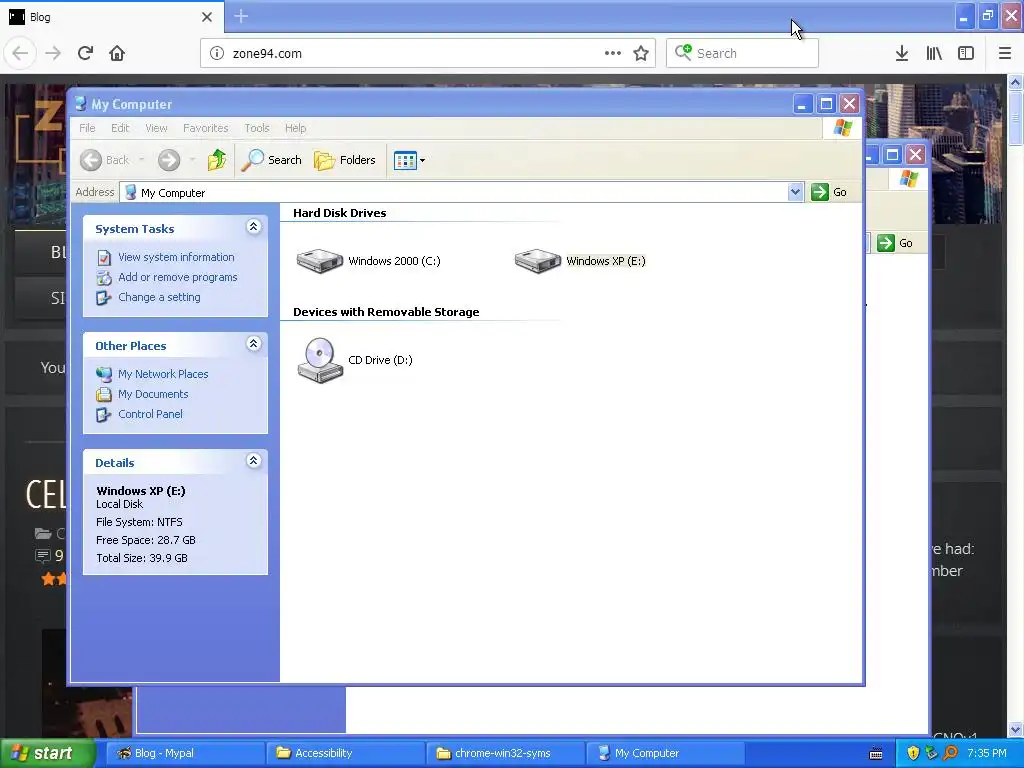The height and width of the screenshot is (768, 1024).
Task: Expand the Address bar dropdown
Action: point(795,192)
